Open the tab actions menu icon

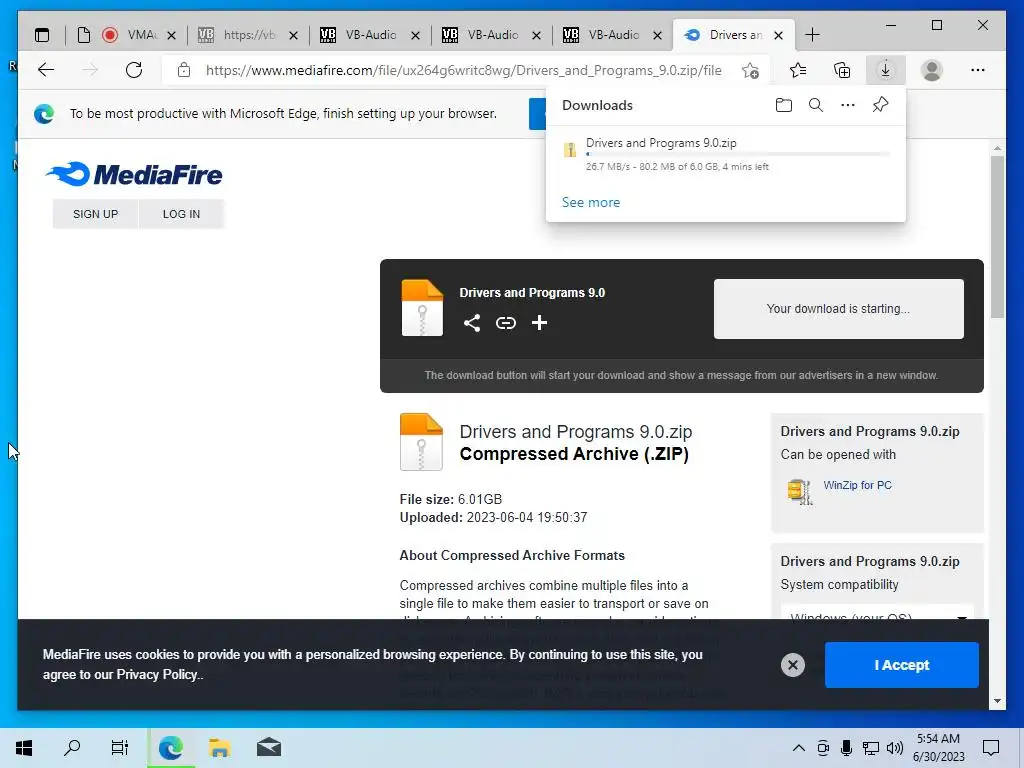click(42, 35)
